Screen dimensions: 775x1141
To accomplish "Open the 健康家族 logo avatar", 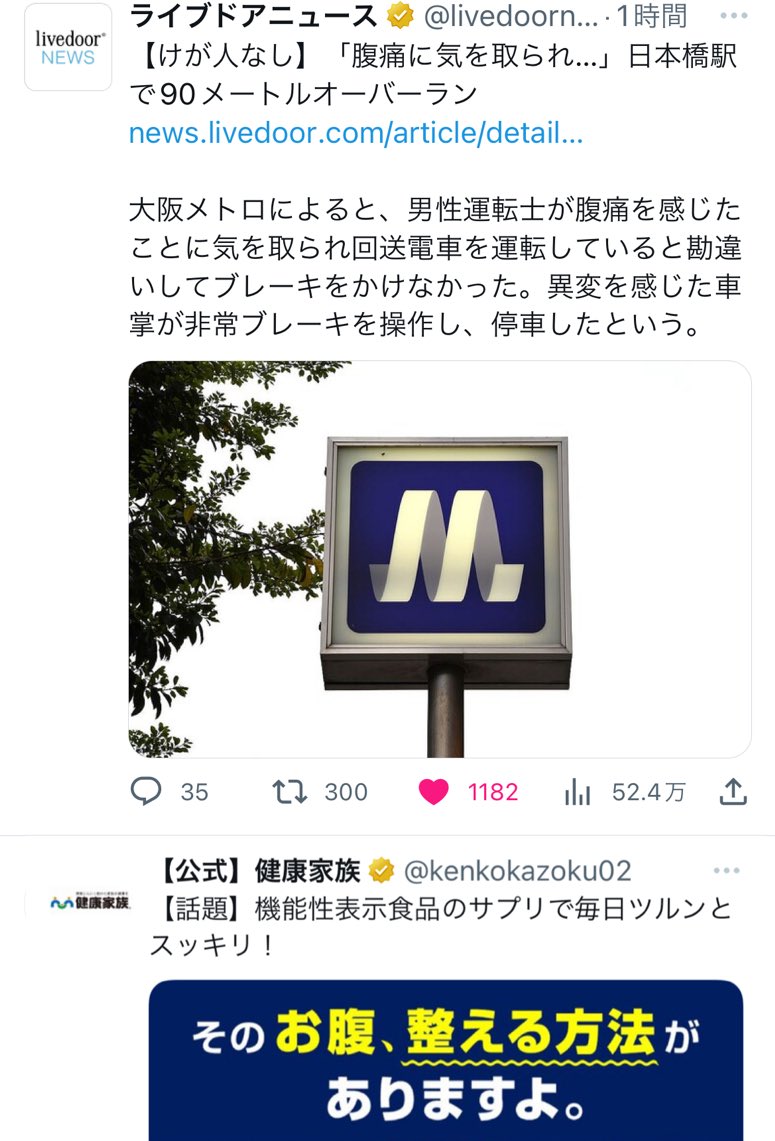I will [90, 902].
